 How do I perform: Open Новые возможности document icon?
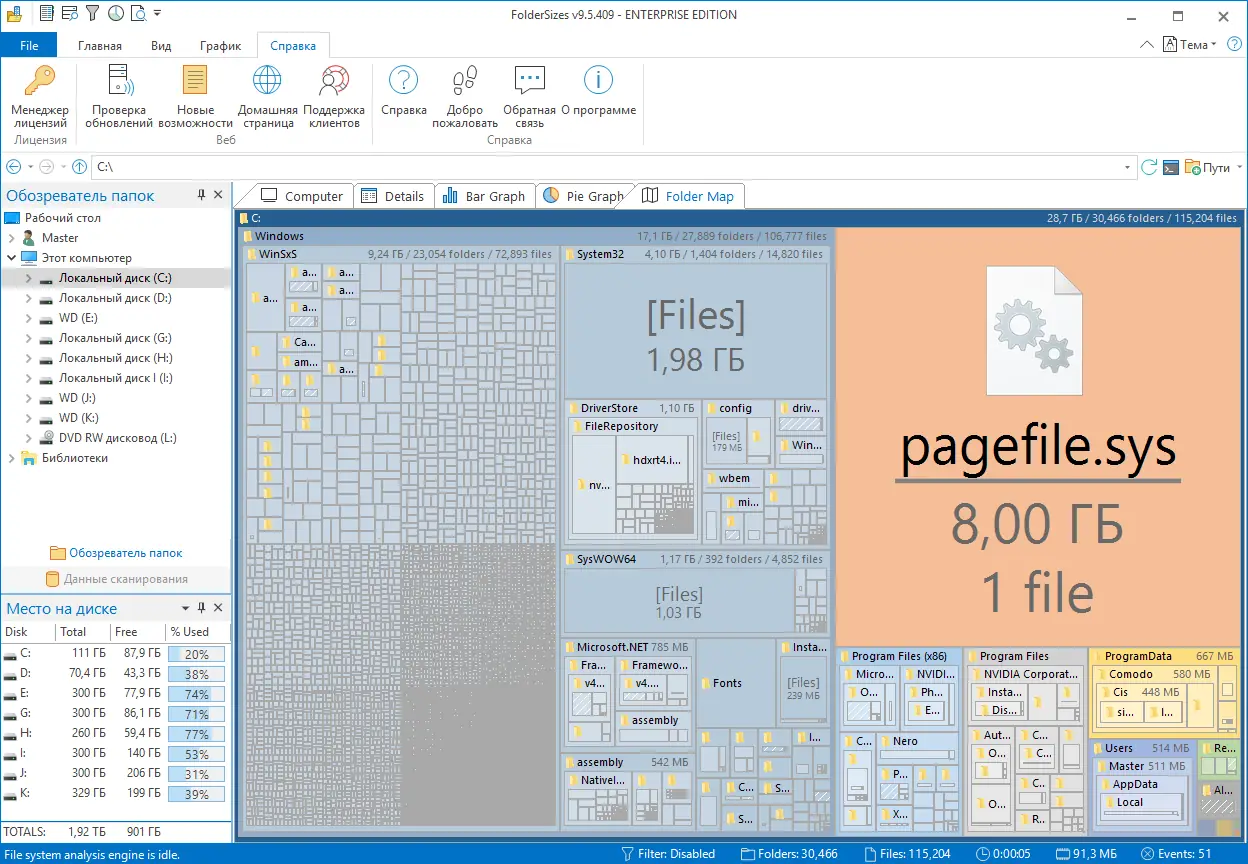(x=195, y=80)
